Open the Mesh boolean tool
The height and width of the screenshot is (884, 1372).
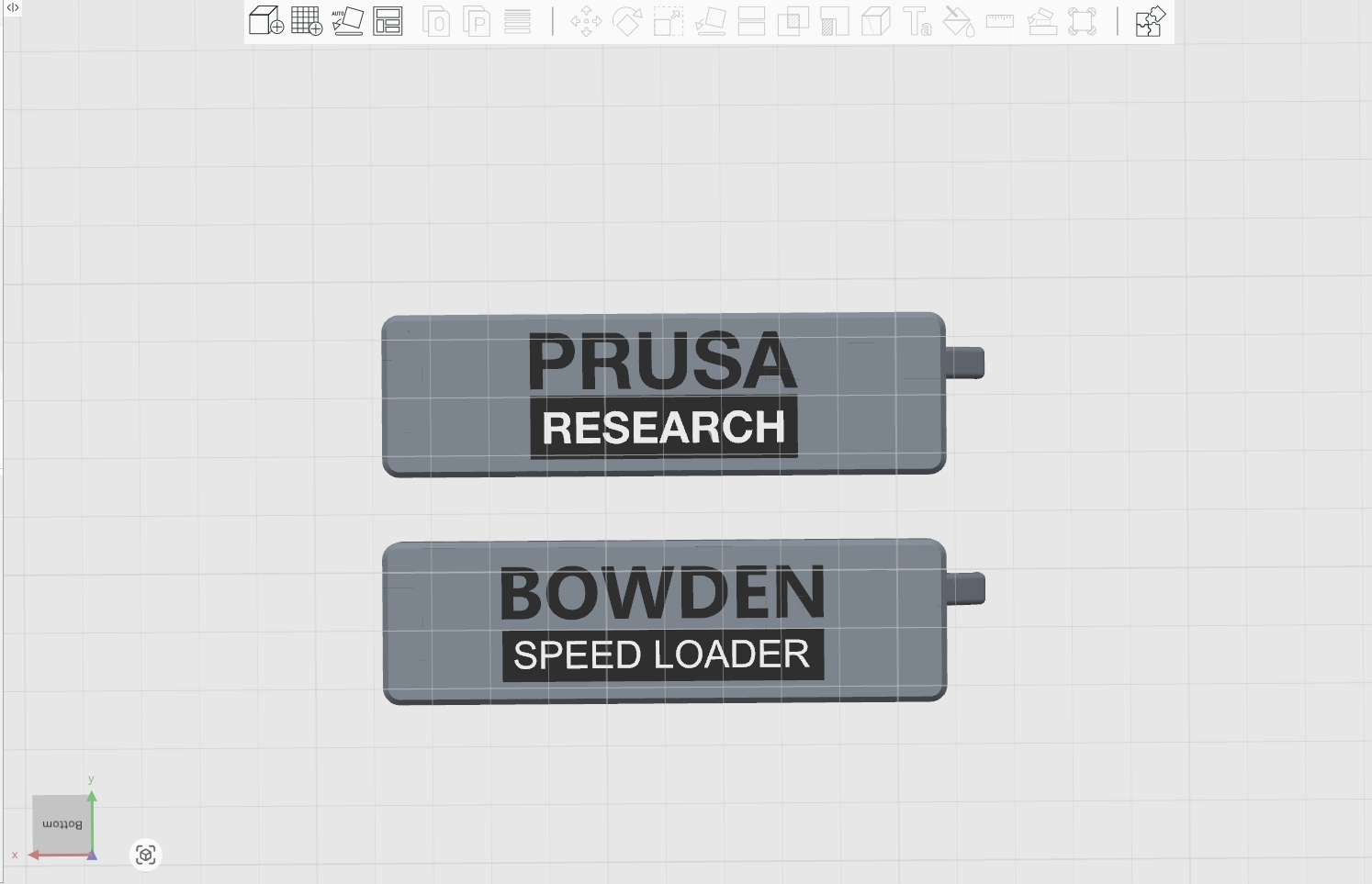pyautogui.click(x=793, y=21)
